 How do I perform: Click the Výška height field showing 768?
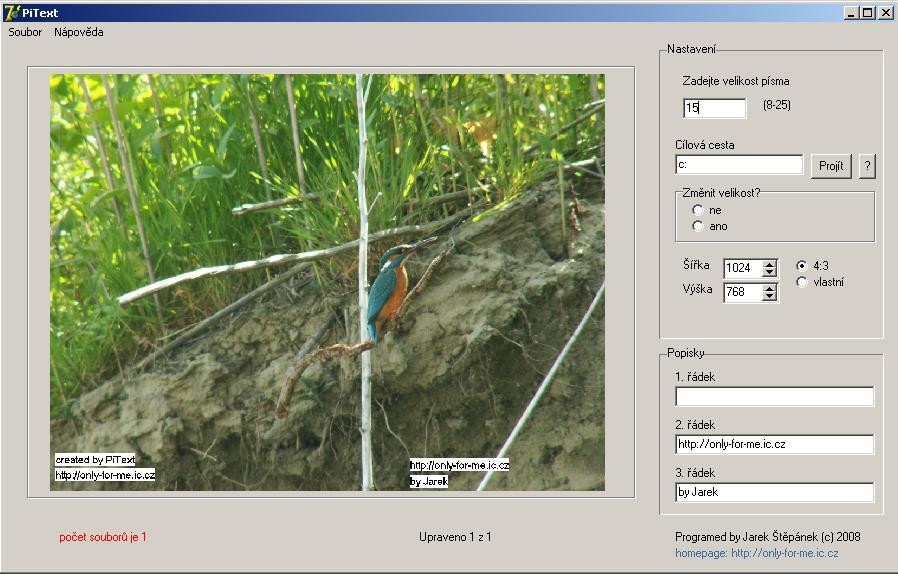point(743,292)
